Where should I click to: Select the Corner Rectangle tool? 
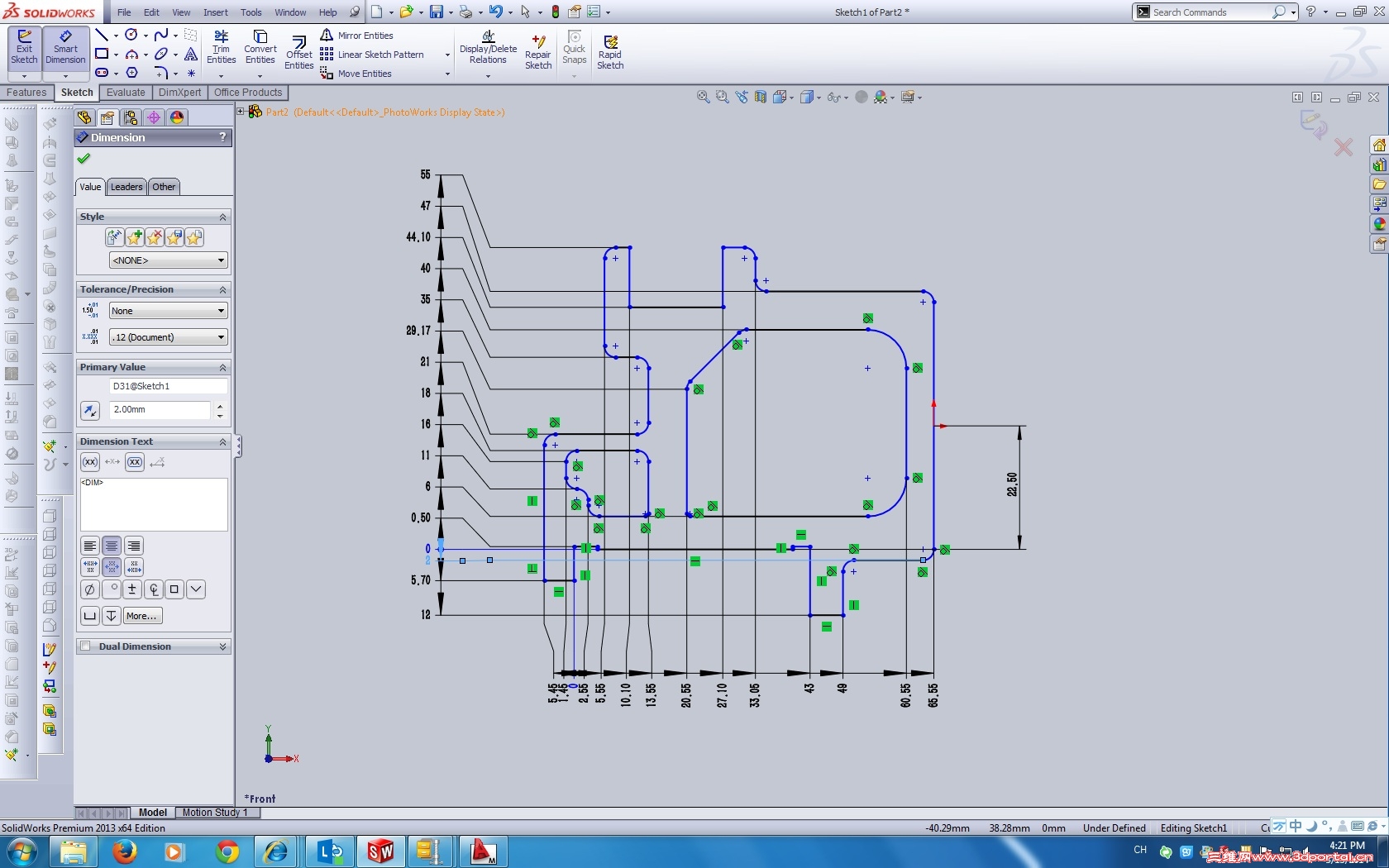click(102, 54)
